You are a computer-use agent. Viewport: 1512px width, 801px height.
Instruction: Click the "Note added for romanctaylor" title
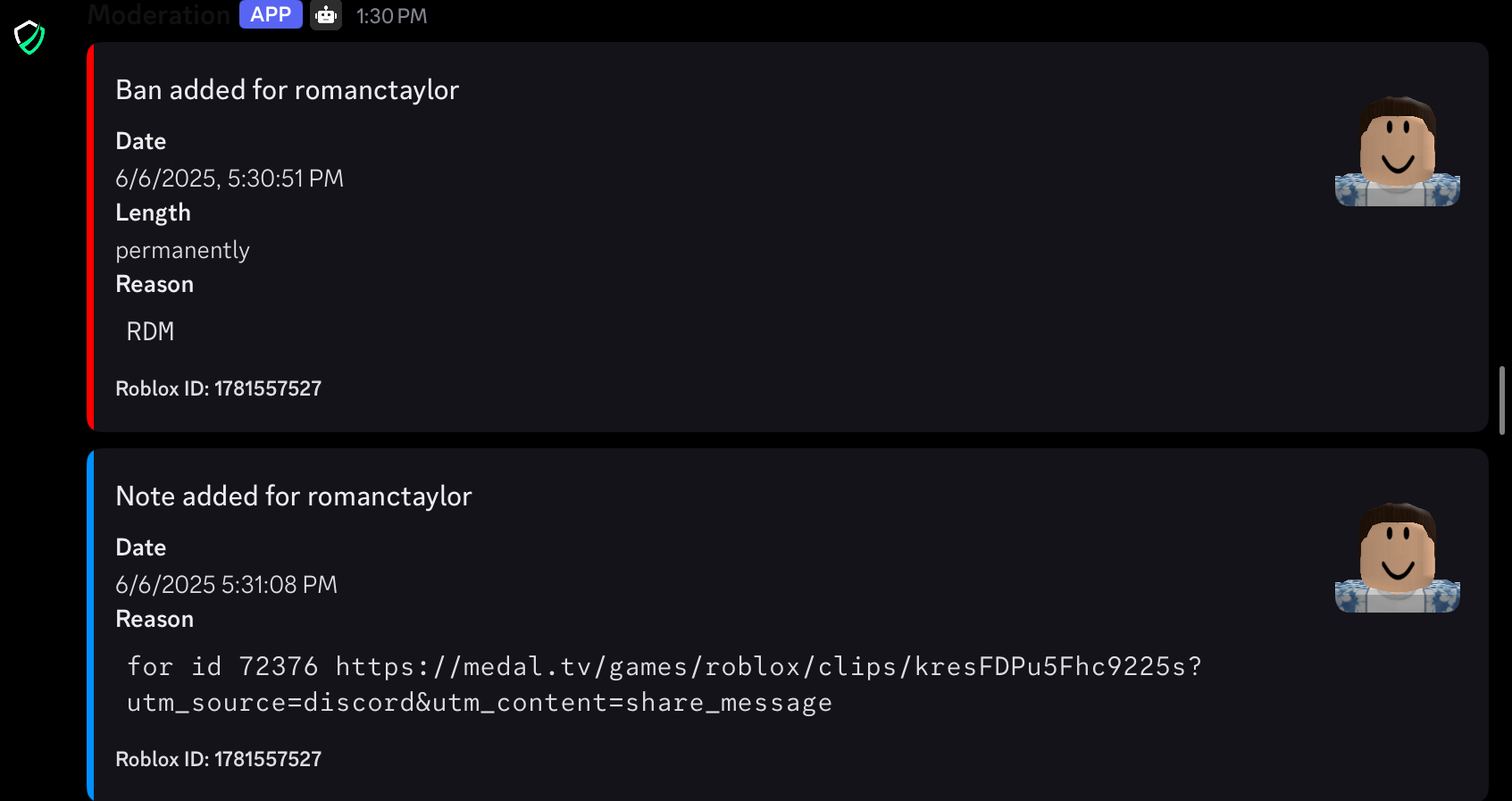pyautogui.click(x=294, y=496)
